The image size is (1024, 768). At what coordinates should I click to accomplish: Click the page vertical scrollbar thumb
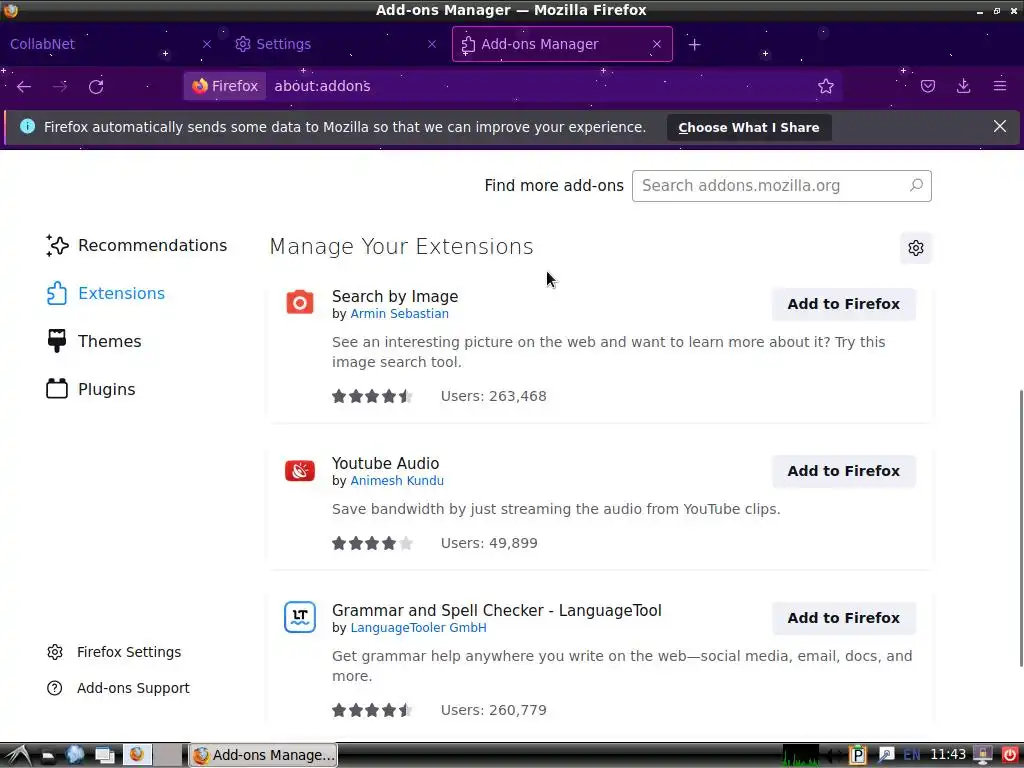click(x=1020, y=528)
